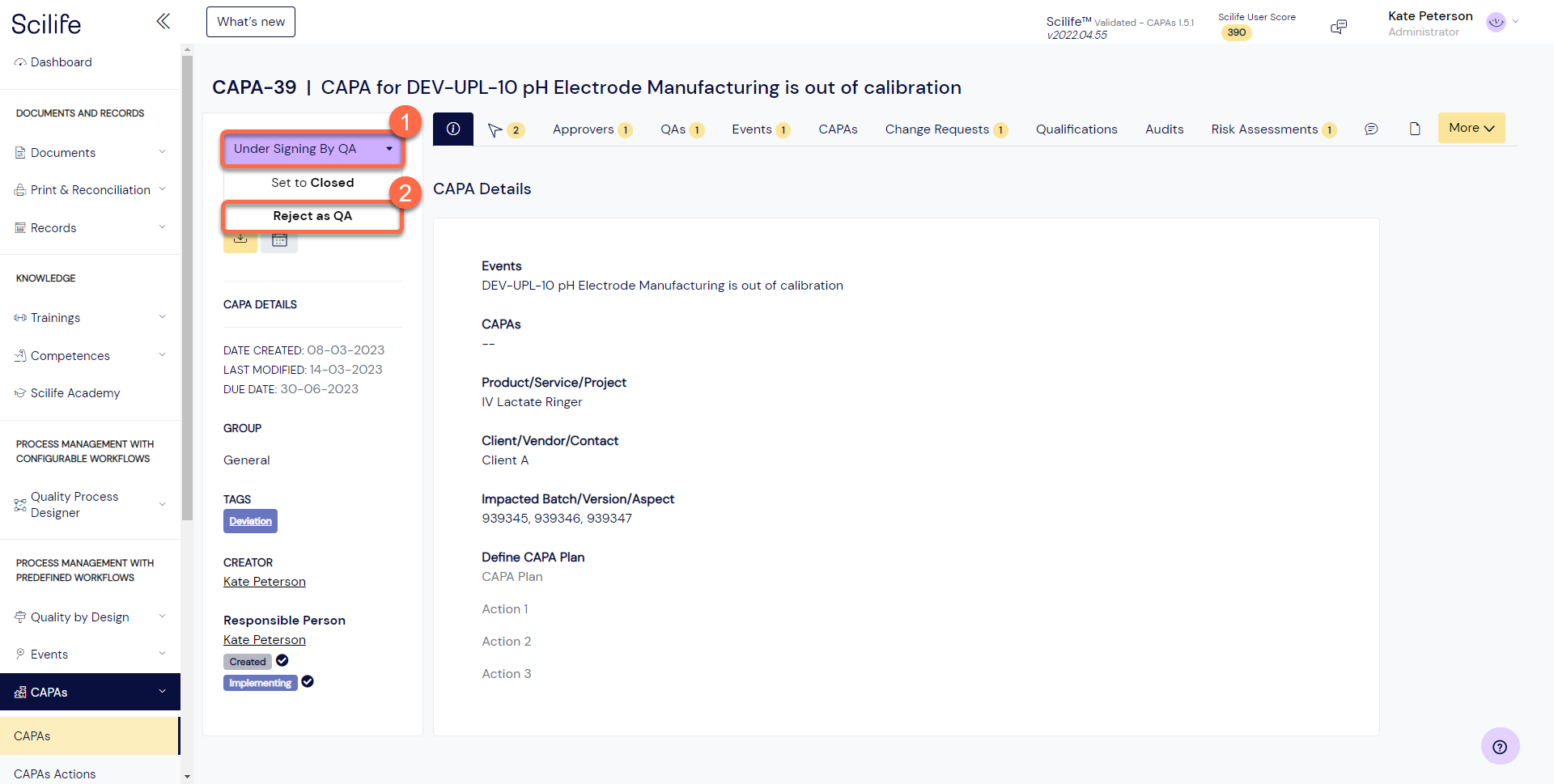Open Responsible Person Kate Peterson link
The height and width of the screenshot is (784, 1554).
(x=265, y=640)
